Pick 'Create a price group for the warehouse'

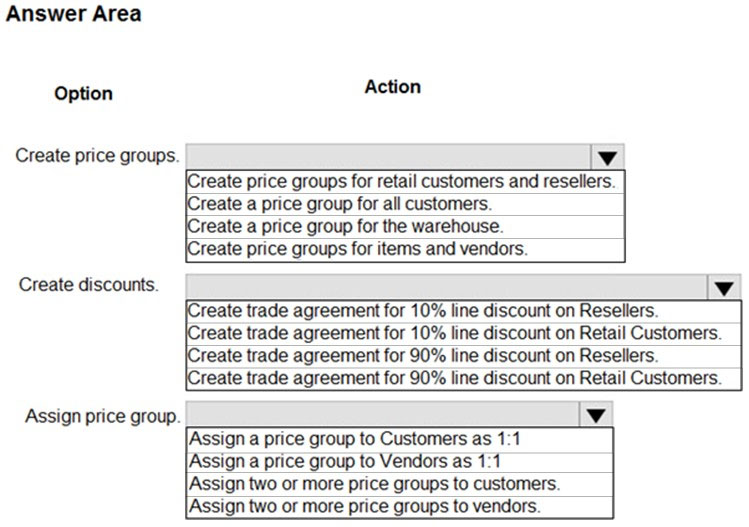pyautogui.click(x=405, y=226)
